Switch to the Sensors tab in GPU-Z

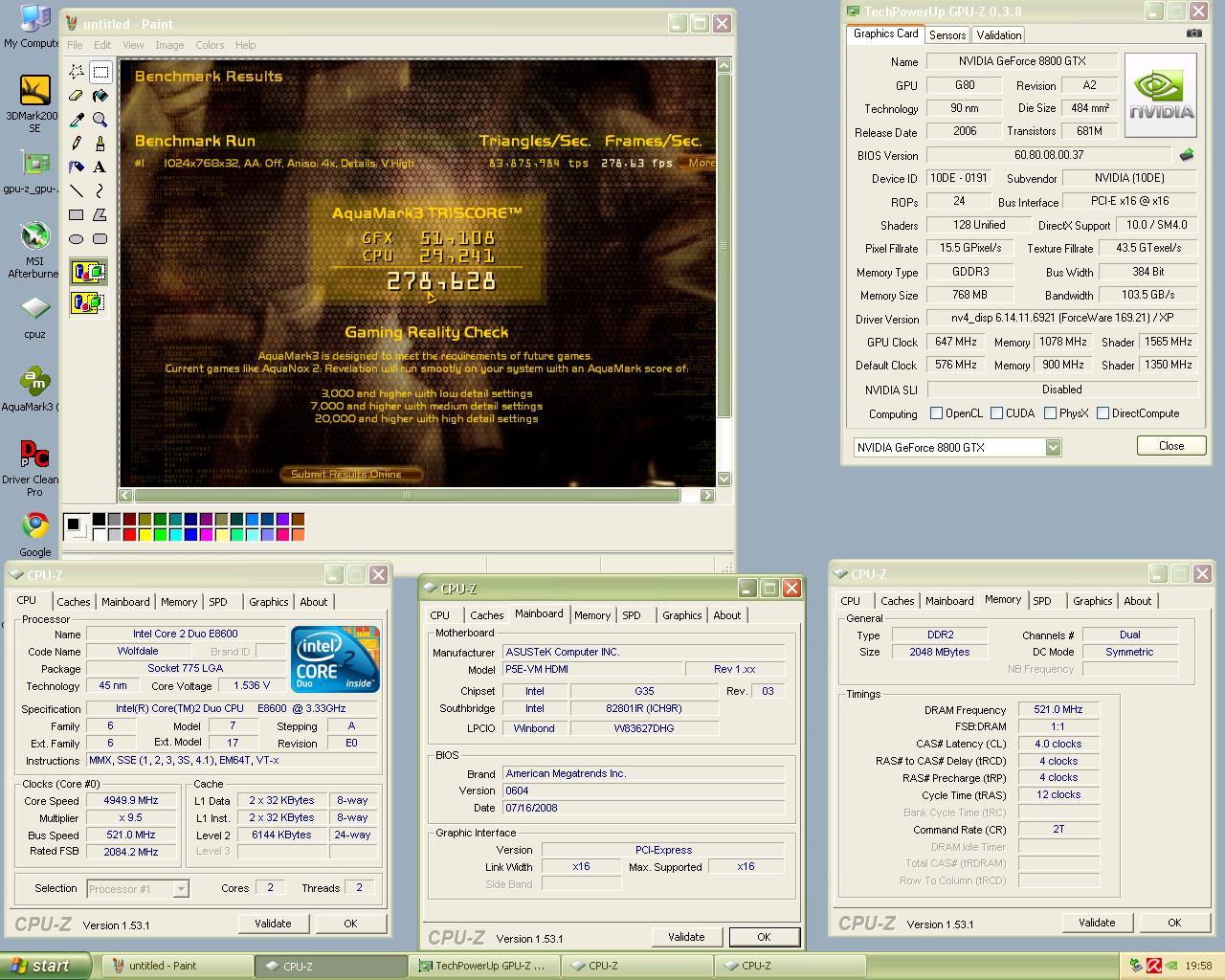pyautogui.click(x=947, y=35)
